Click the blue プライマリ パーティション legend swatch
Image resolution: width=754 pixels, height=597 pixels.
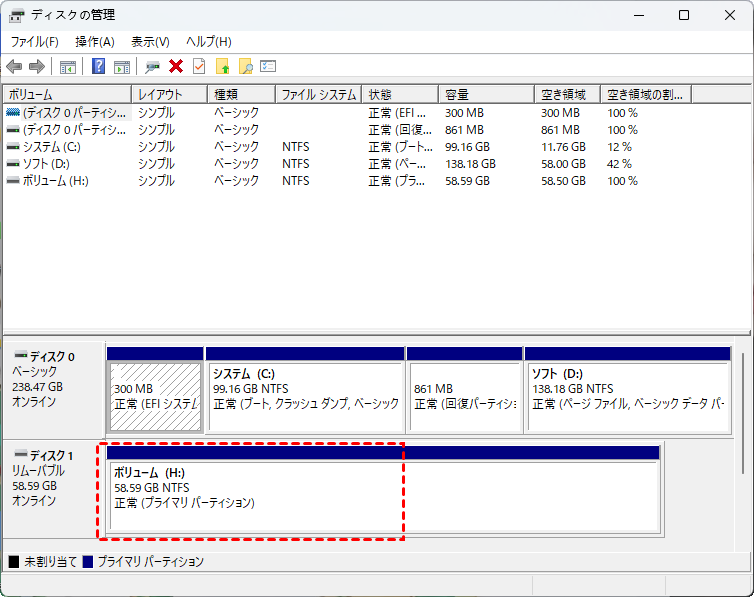pyautogui.click(x=88, y=561)
